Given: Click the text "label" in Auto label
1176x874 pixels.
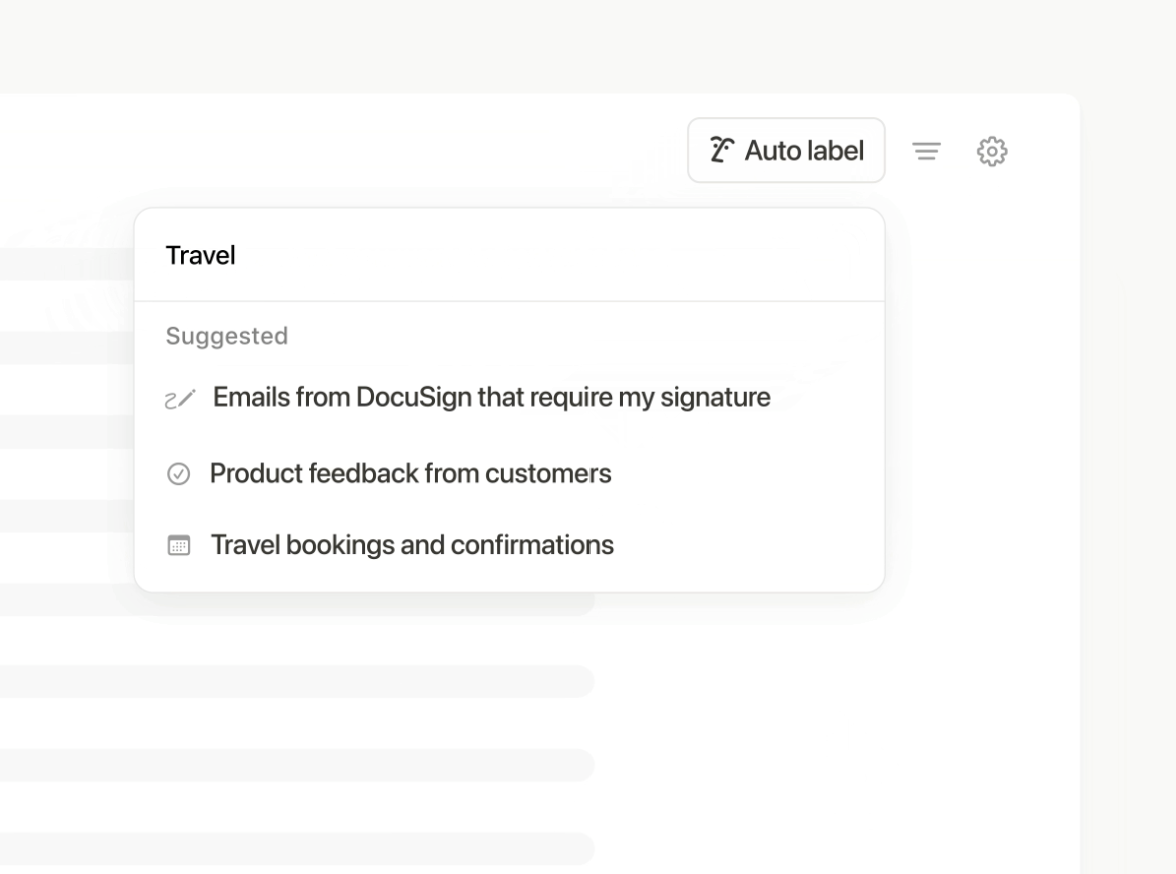Looking at the screenshot, I should 835,150.
